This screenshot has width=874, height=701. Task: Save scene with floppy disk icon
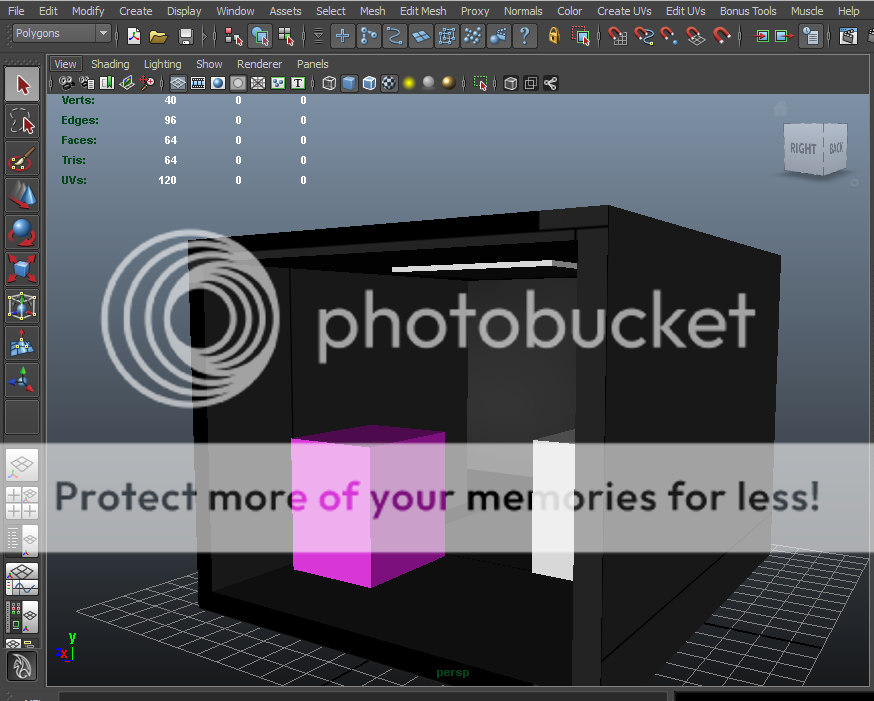click(x=186, y=36)
